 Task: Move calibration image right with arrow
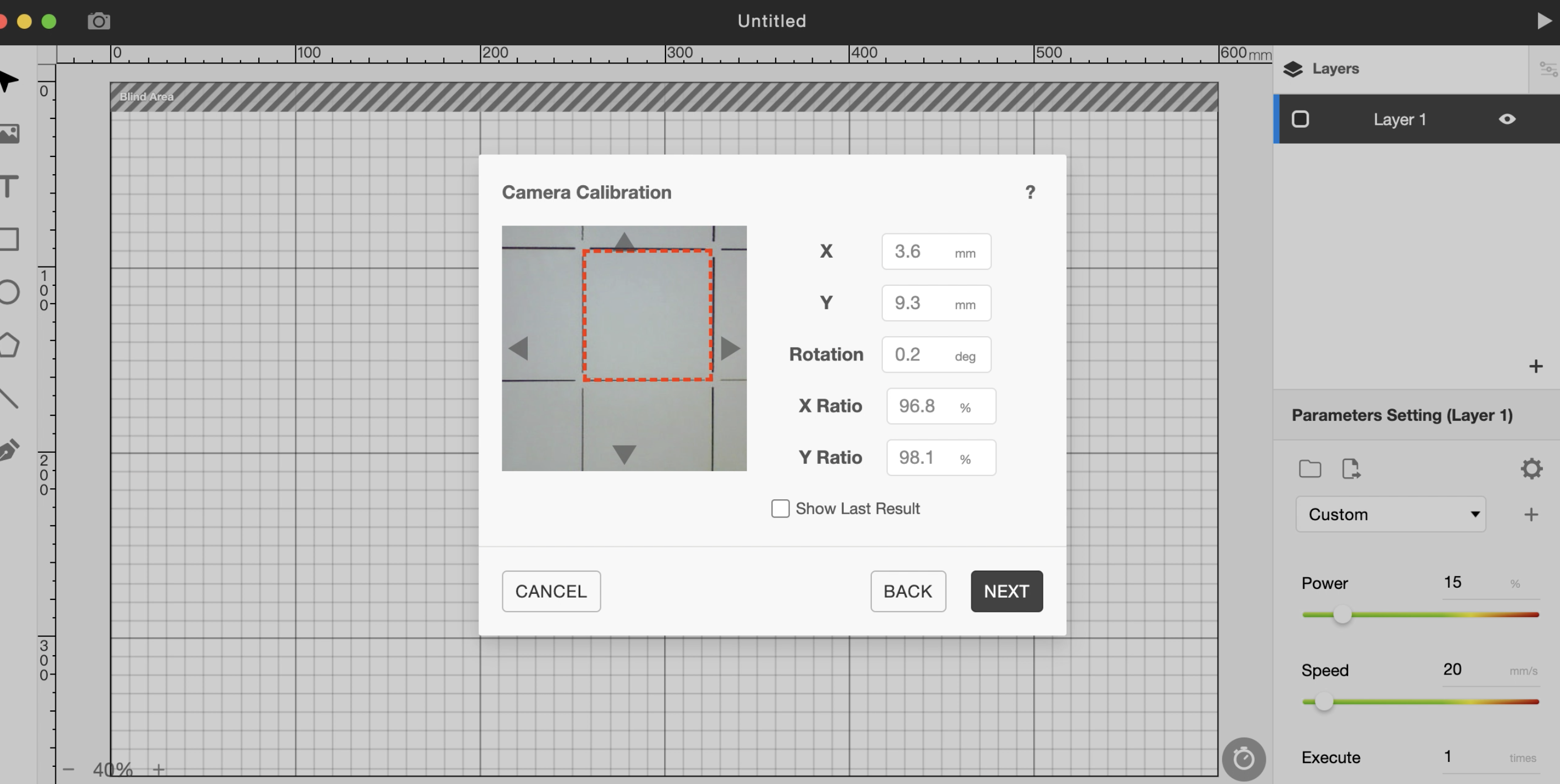tap(730, 349)
